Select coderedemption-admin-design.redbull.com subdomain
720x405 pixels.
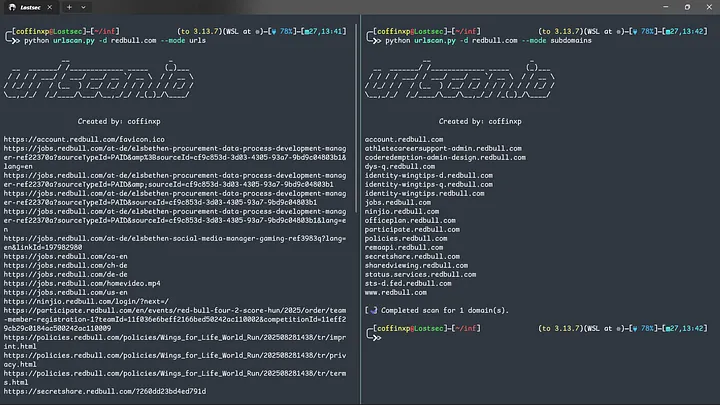pyautogui.click(x=445, y=157)
